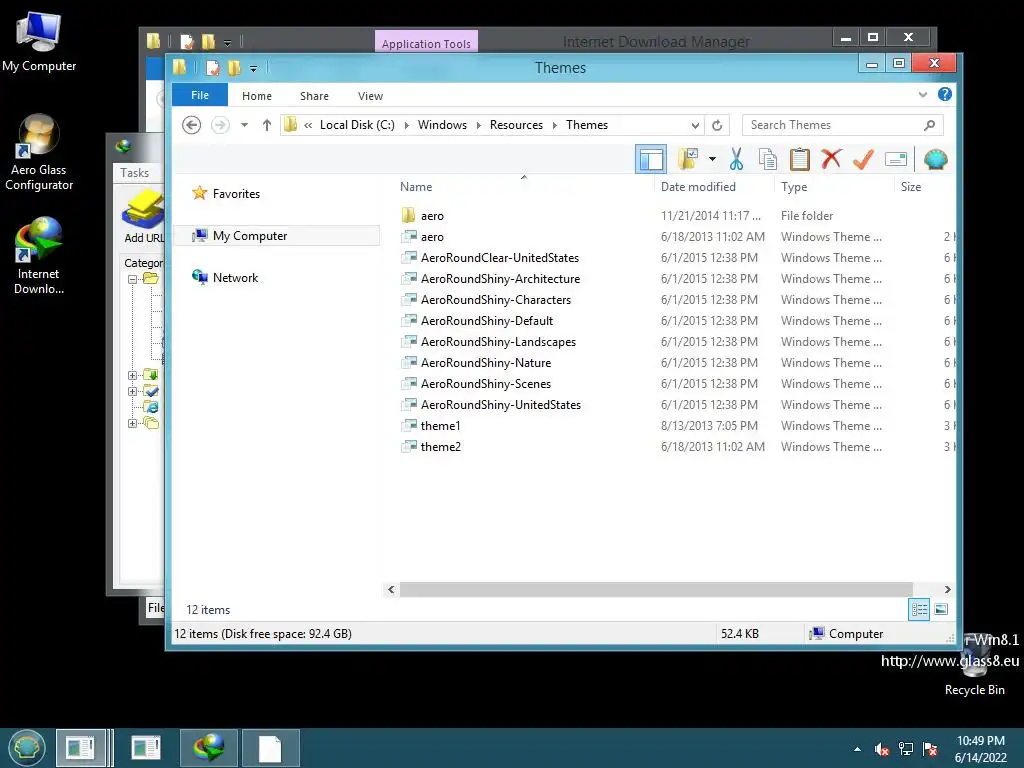This screenshot has height=768, width=1024.
Task: Click Local Disk (C:) in address breadcrumb
Action: (357, 125)
